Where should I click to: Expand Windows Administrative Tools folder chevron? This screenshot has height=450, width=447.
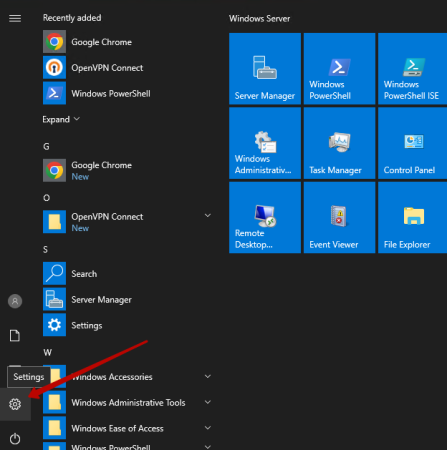(208, 402)
